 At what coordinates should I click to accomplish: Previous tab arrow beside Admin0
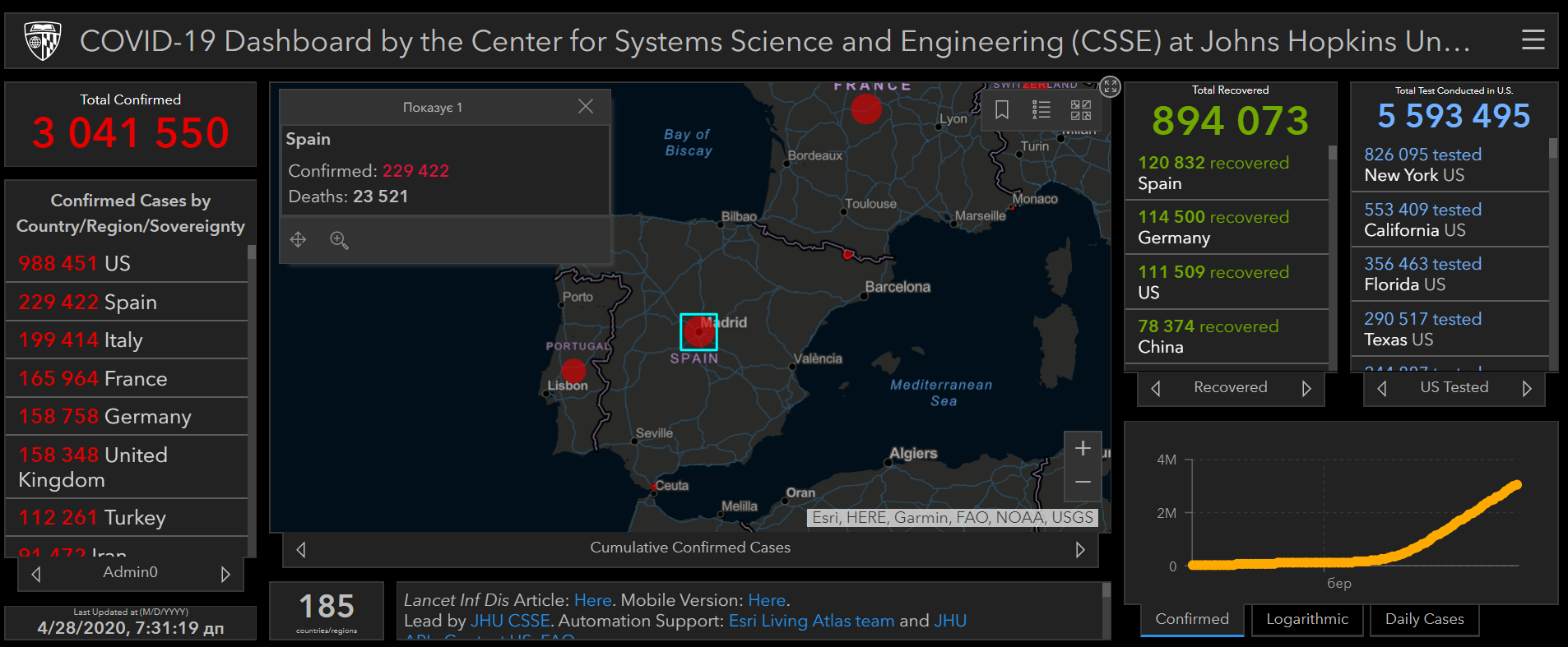point(36,574)
